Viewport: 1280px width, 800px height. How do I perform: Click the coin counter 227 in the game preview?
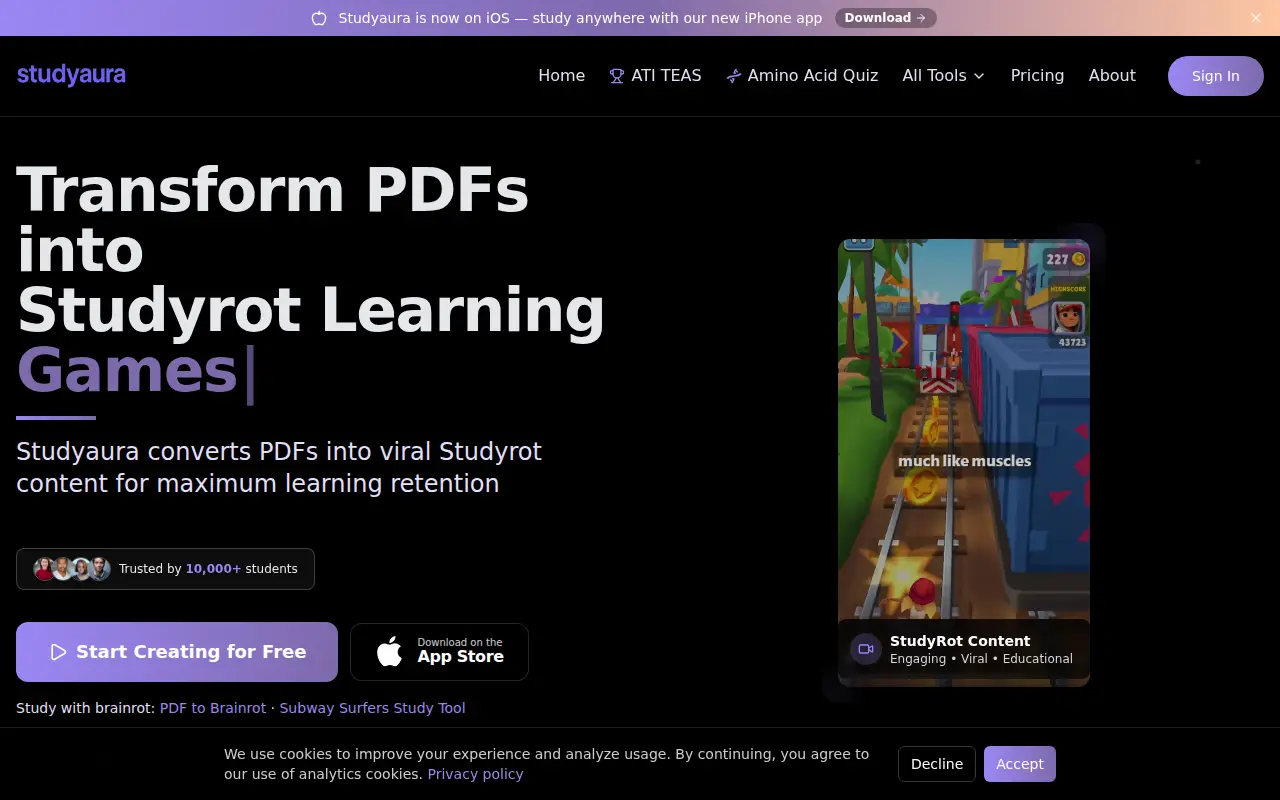pyautogui.click(x=1066, y=259)
